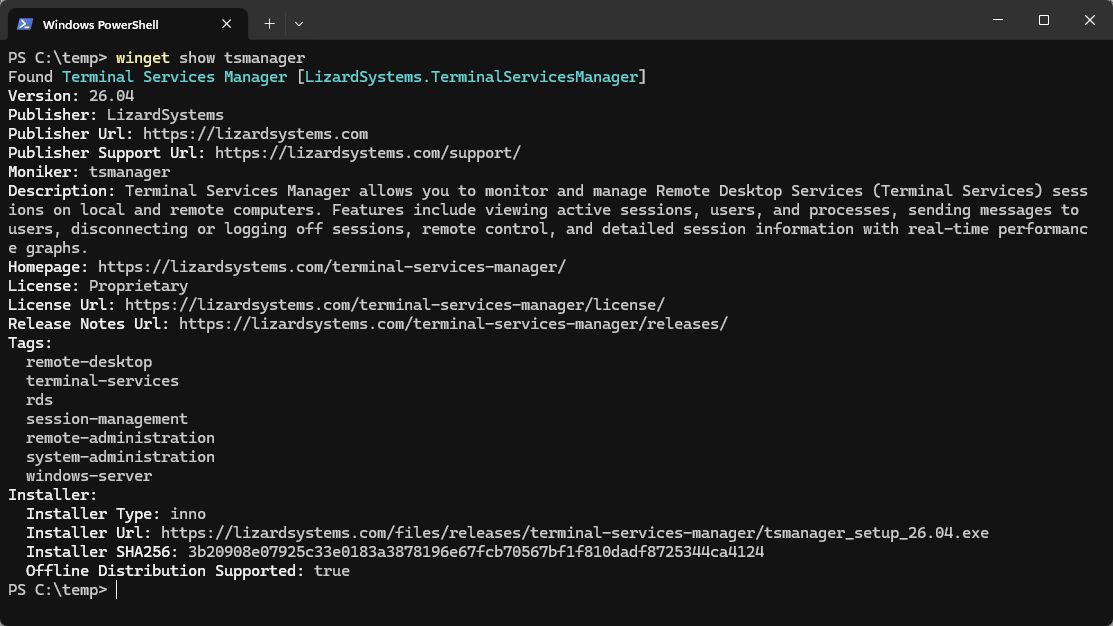The width and height of the screenshot is (1113, 626).
Task: Open the Publisher Url lizardsystems.com link
Action: pyautogui.click(x=255, y=134)
